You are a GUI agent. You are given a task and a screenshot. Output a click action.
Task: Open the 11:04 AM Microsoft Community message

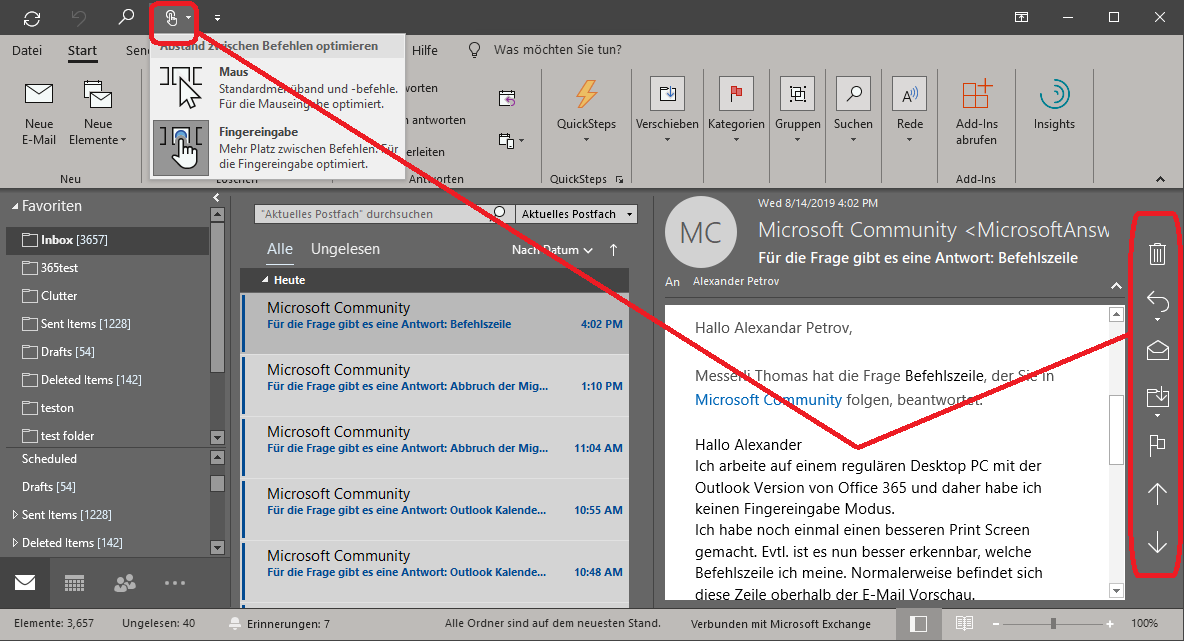[436, 447]
